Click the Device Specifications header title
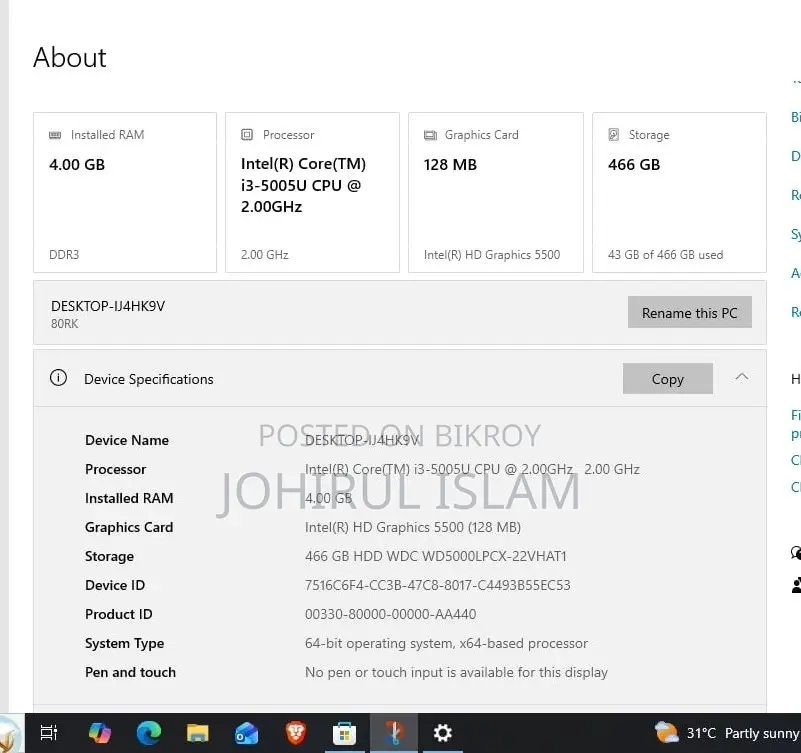This screenshot has width=801, height=753. point(149,379)
